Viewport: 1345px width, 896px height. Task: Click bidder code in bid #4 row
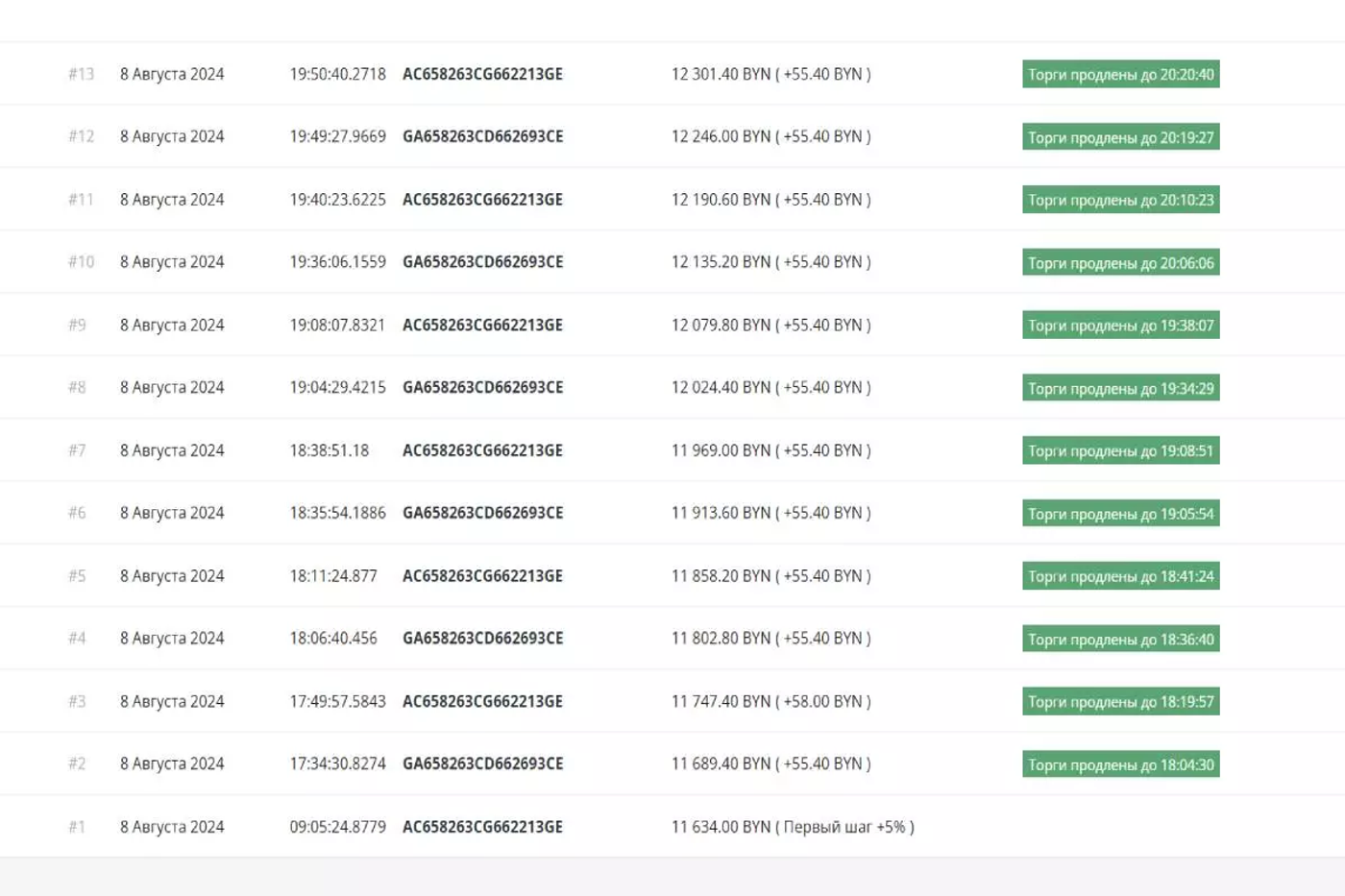click(x=482, y=638)
